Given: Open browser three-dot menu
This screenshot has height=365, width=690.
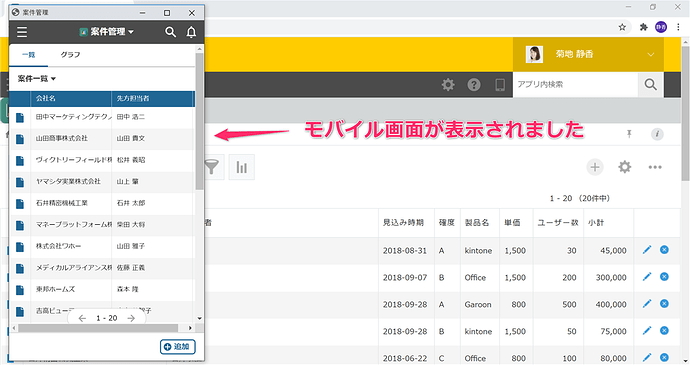Looking at the screenshot, I should click(678, 27).
